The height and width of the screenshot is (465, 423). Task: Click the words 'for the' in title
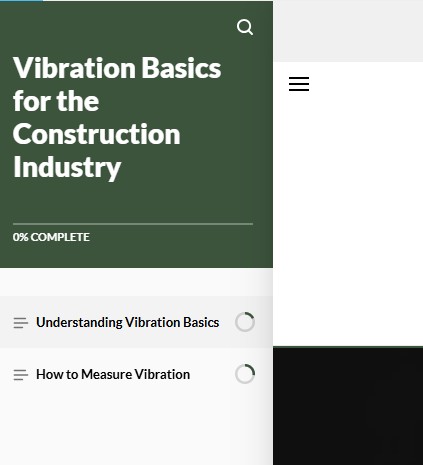click(56, 101)
